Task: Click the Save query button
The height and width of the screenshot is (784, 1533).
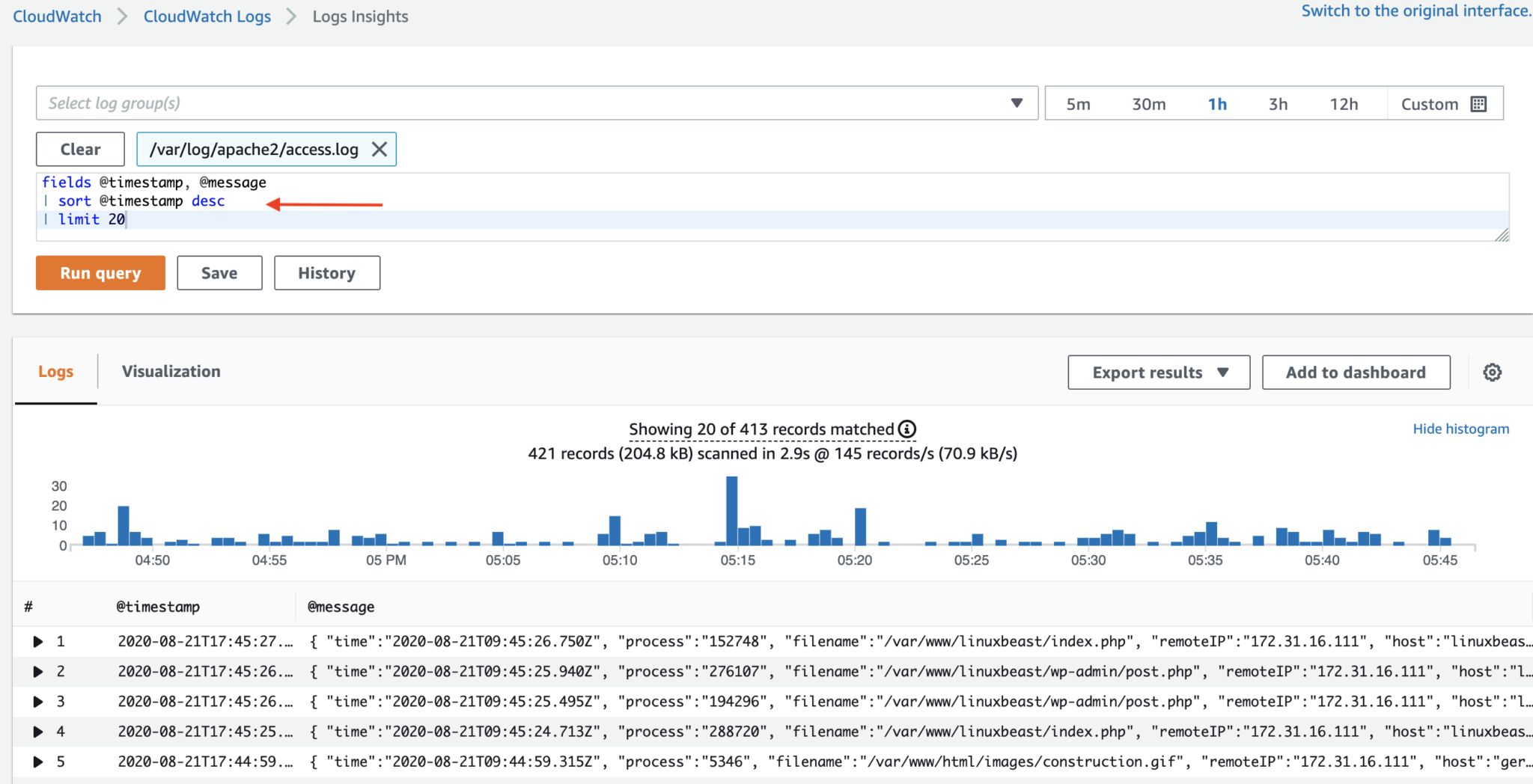Action: tap(219, 273)
